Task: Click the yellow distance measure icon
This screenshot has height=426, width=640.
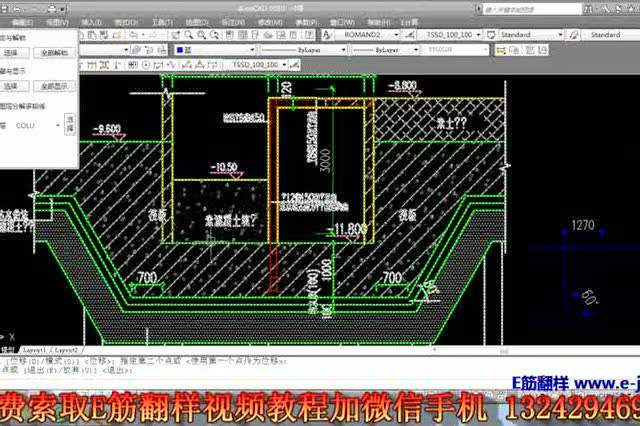Action: (501, 50)
